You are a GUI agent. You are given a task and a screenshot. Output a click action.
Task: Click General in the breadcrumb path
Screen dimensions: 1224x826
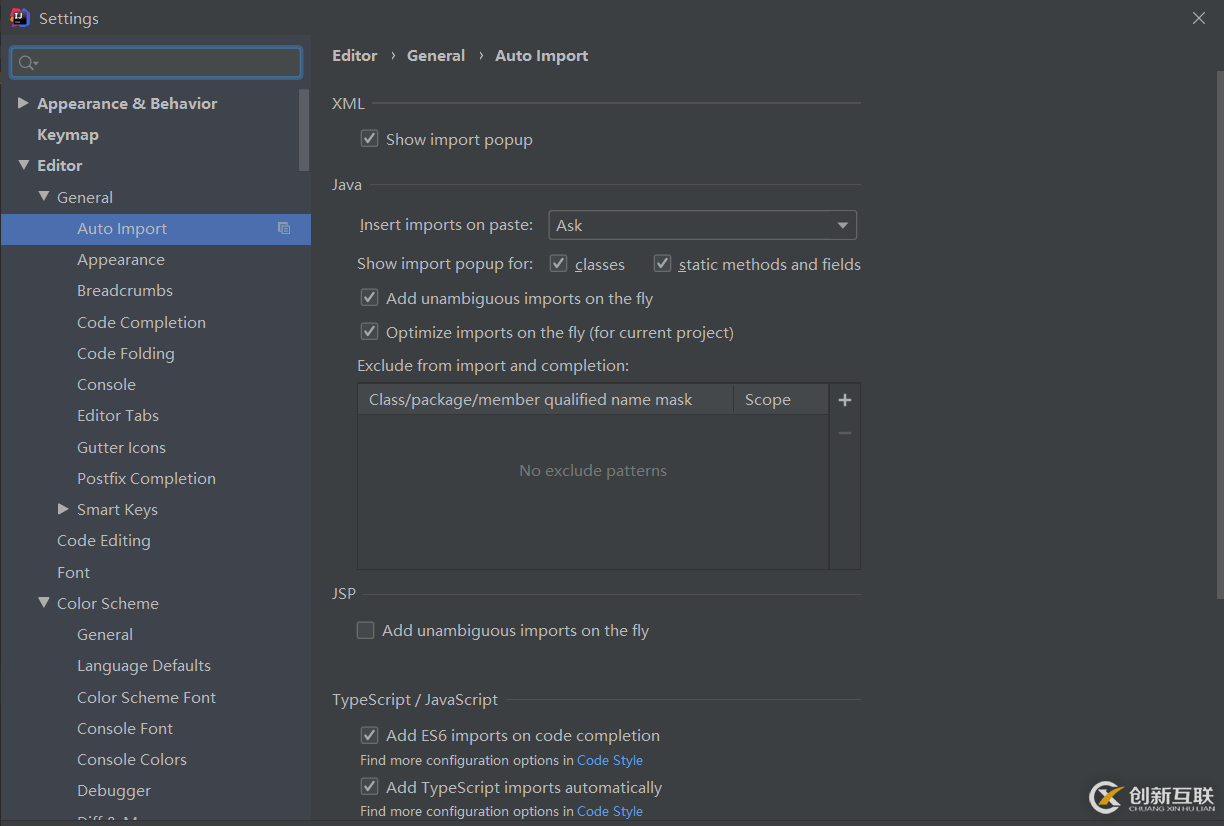click(436, 56)
